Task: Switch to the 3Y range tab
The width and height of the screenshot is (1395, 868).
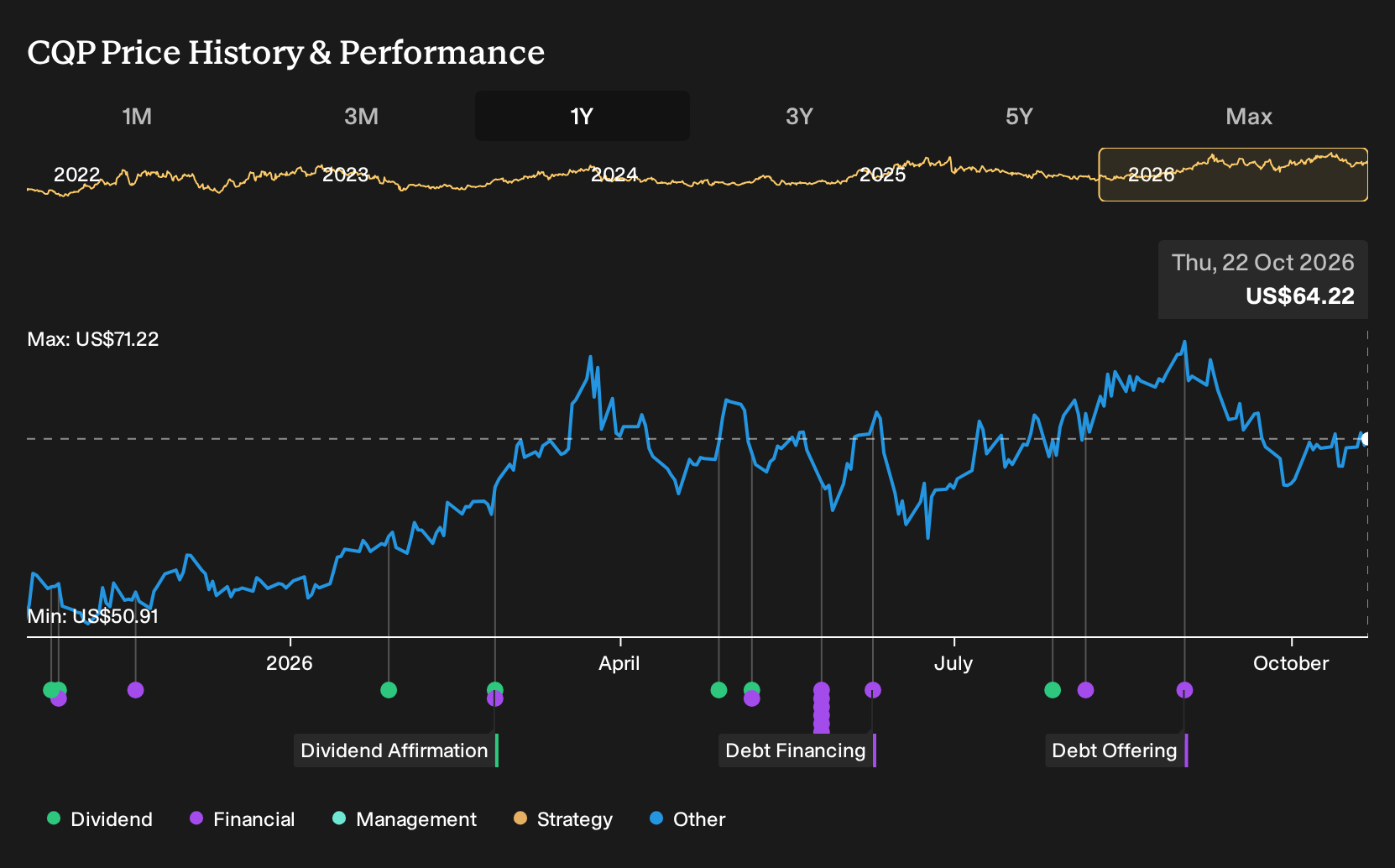Action: (799, 116)
